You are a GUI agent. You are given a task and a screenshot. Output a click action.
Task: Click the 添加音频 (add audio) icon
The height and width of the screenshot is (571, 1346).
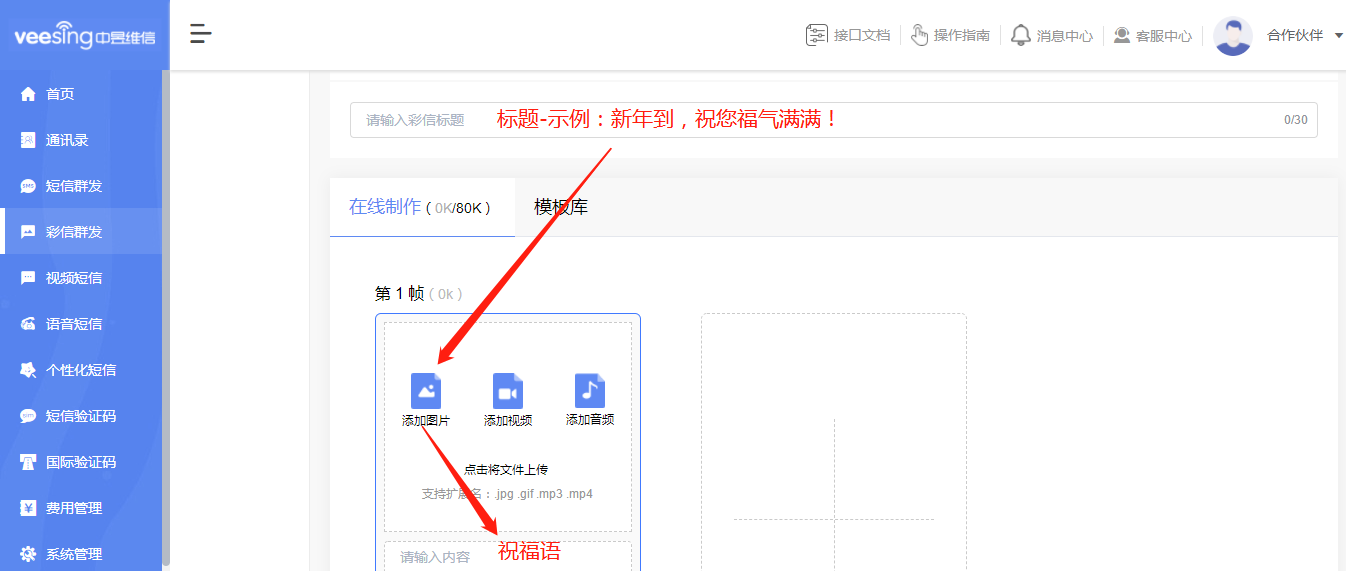(x=590, y=391)
